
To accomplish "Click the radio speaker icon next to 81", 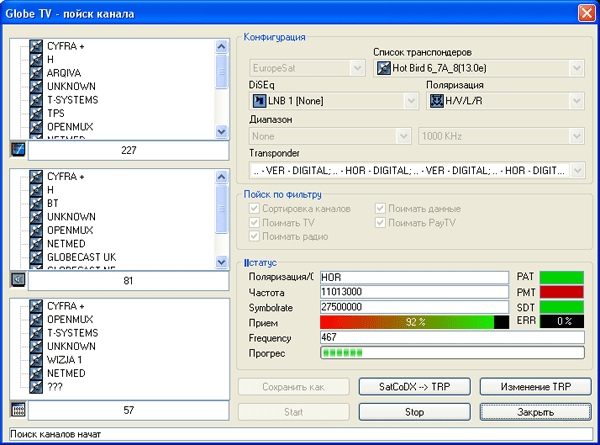I will [x=18, y=280].
